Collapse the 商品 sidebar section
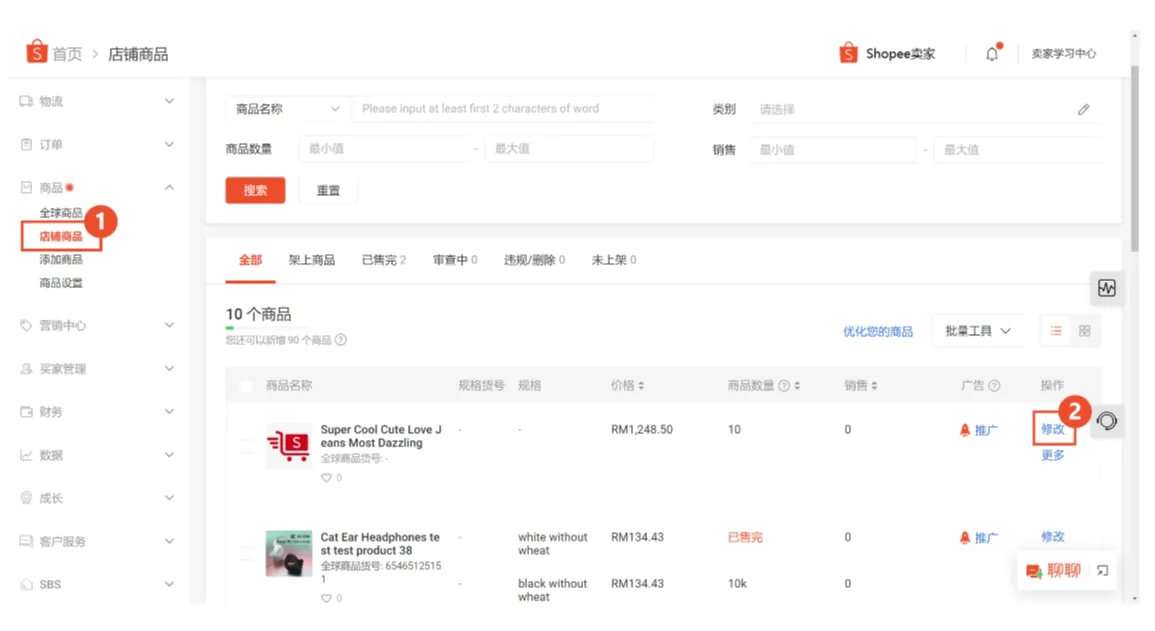Screen dimensions: 1155x631 pyautogui.click(x=169, y=187)
